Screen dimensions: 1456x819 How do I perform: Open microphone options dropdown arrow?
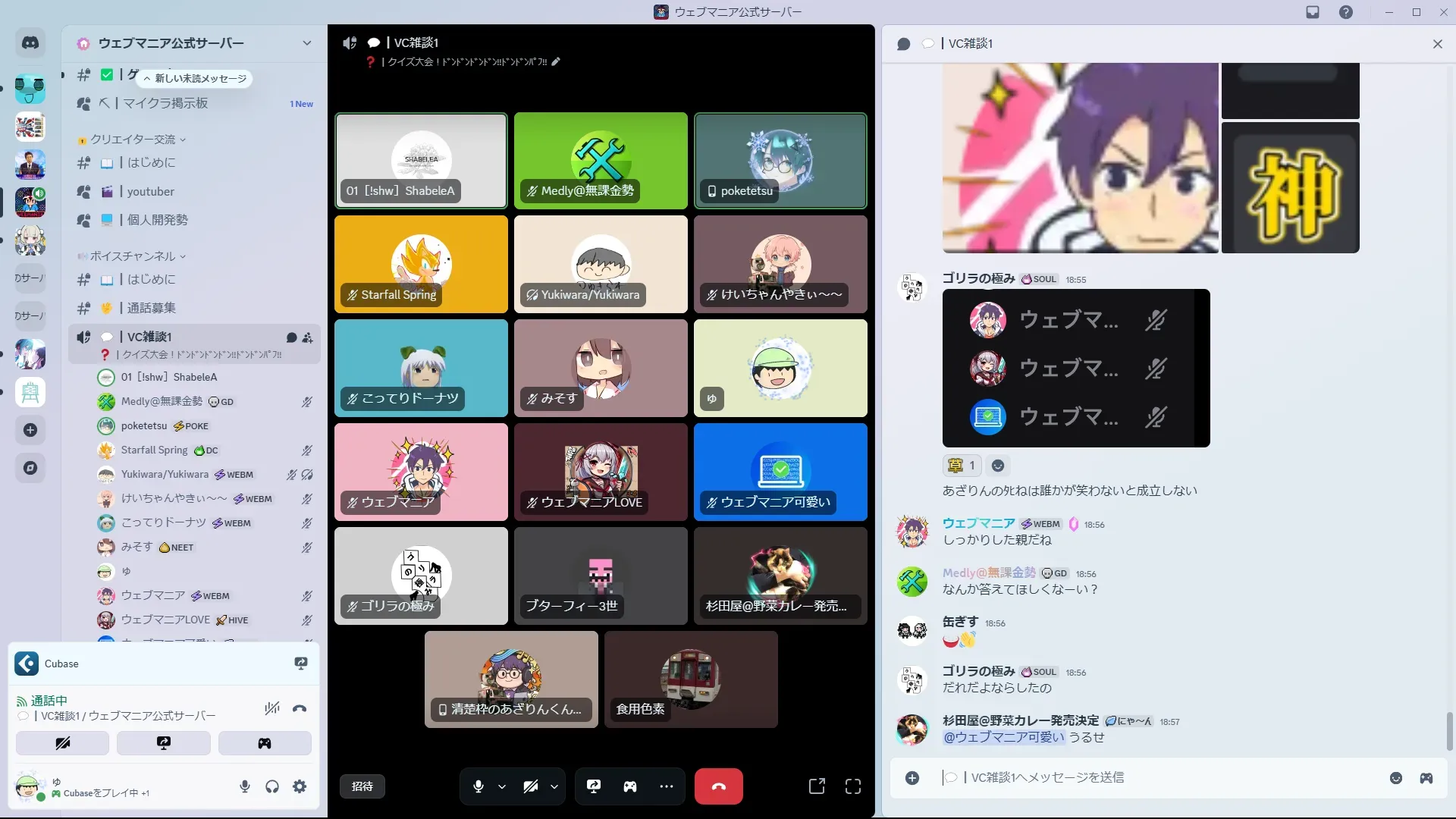pos(502,786)
